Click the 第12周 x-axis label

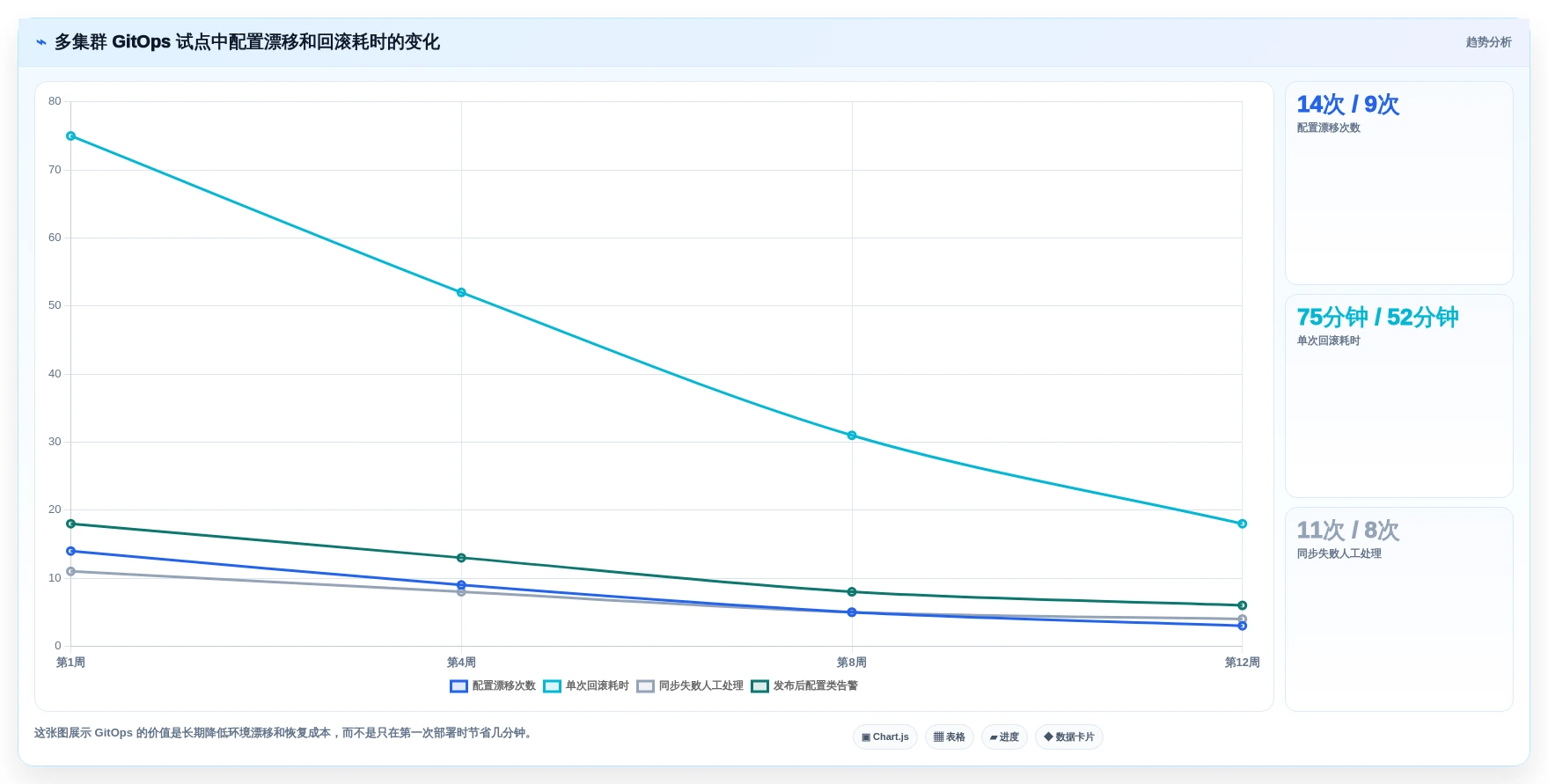1242,663
